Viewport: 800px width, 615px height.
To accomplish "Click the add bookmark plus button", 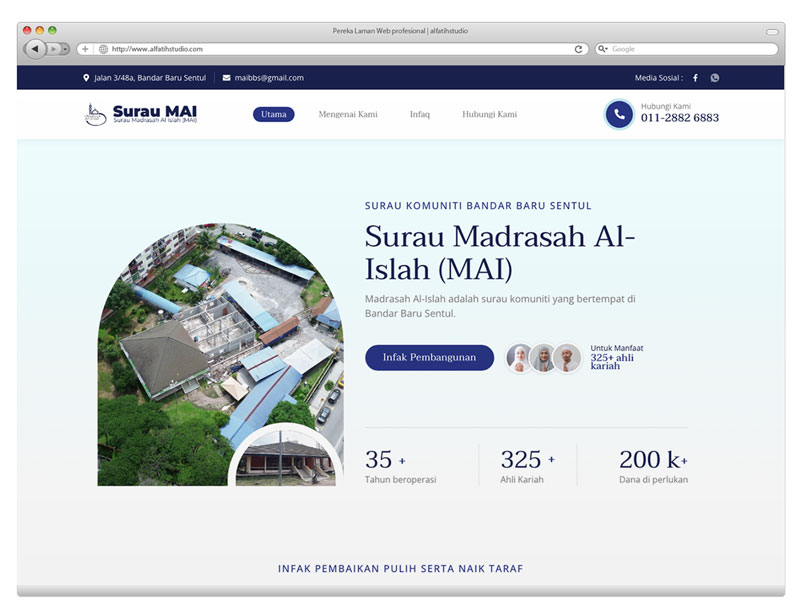I will tap(85, 48).
